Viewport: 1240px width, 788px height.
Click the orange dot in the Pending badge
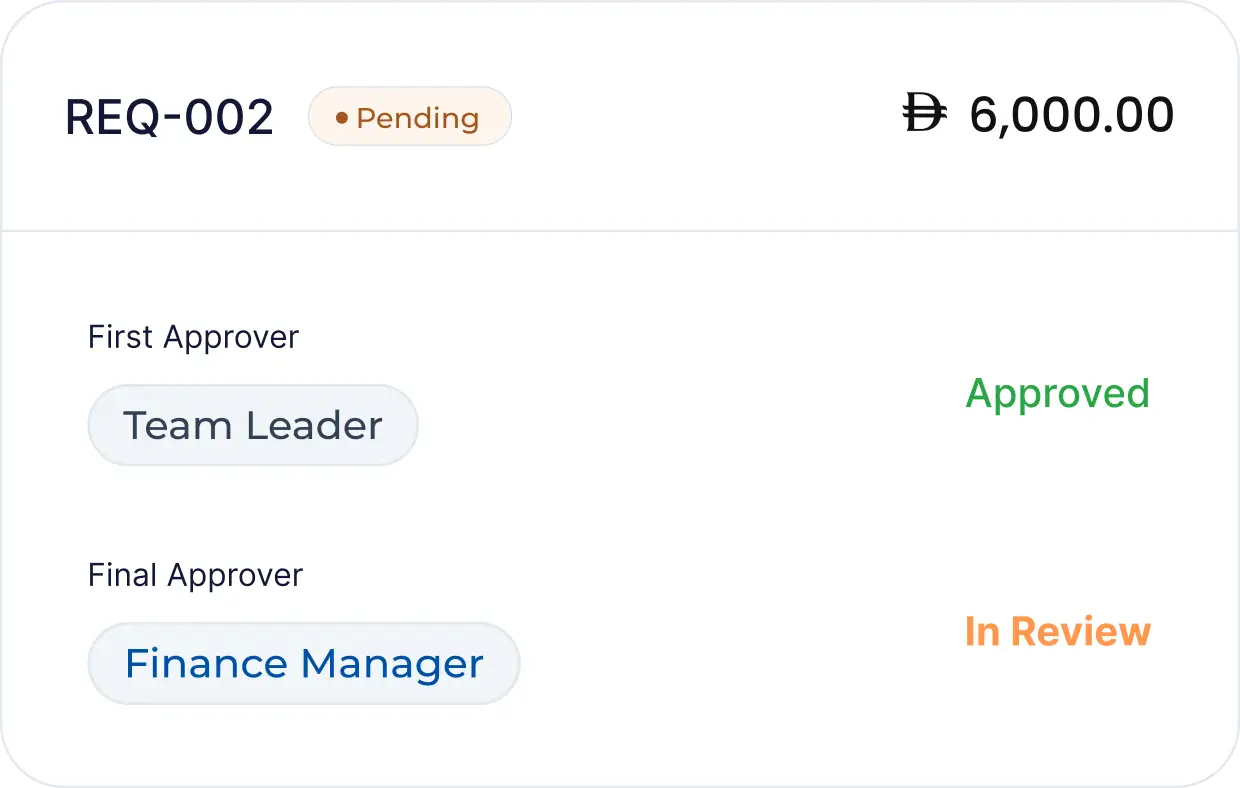point(341,118)
